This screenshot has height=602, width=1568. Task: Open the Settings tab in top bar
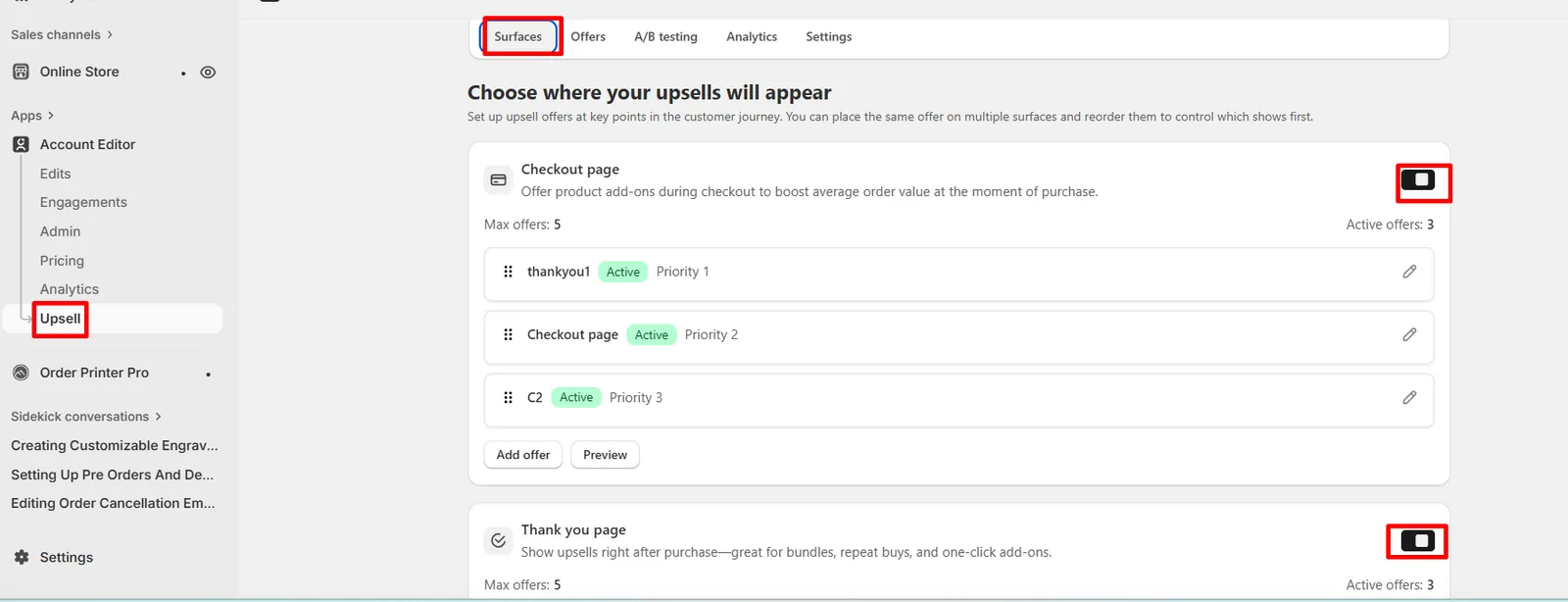[829, 36]
